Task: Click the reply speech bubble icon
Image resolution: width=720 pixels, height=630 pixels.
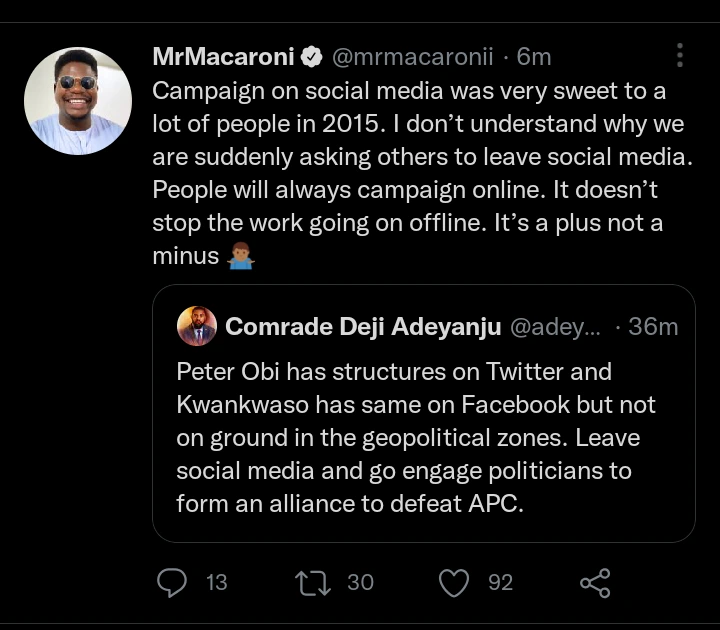Action: [173, 582]
